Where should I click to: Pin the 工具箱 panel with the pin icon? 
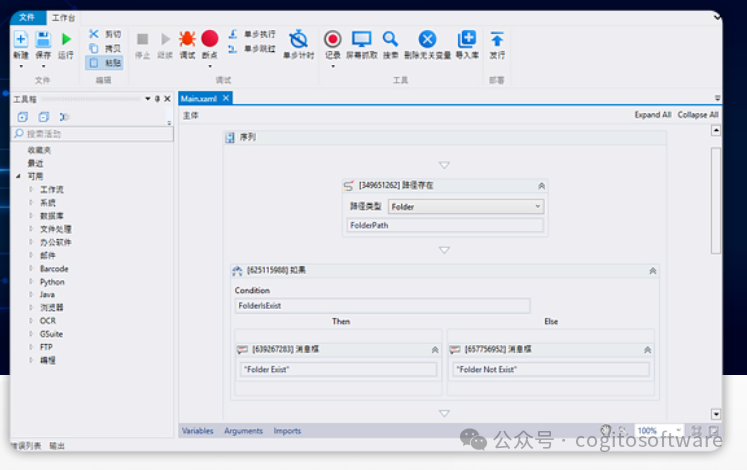pos(158,99)
